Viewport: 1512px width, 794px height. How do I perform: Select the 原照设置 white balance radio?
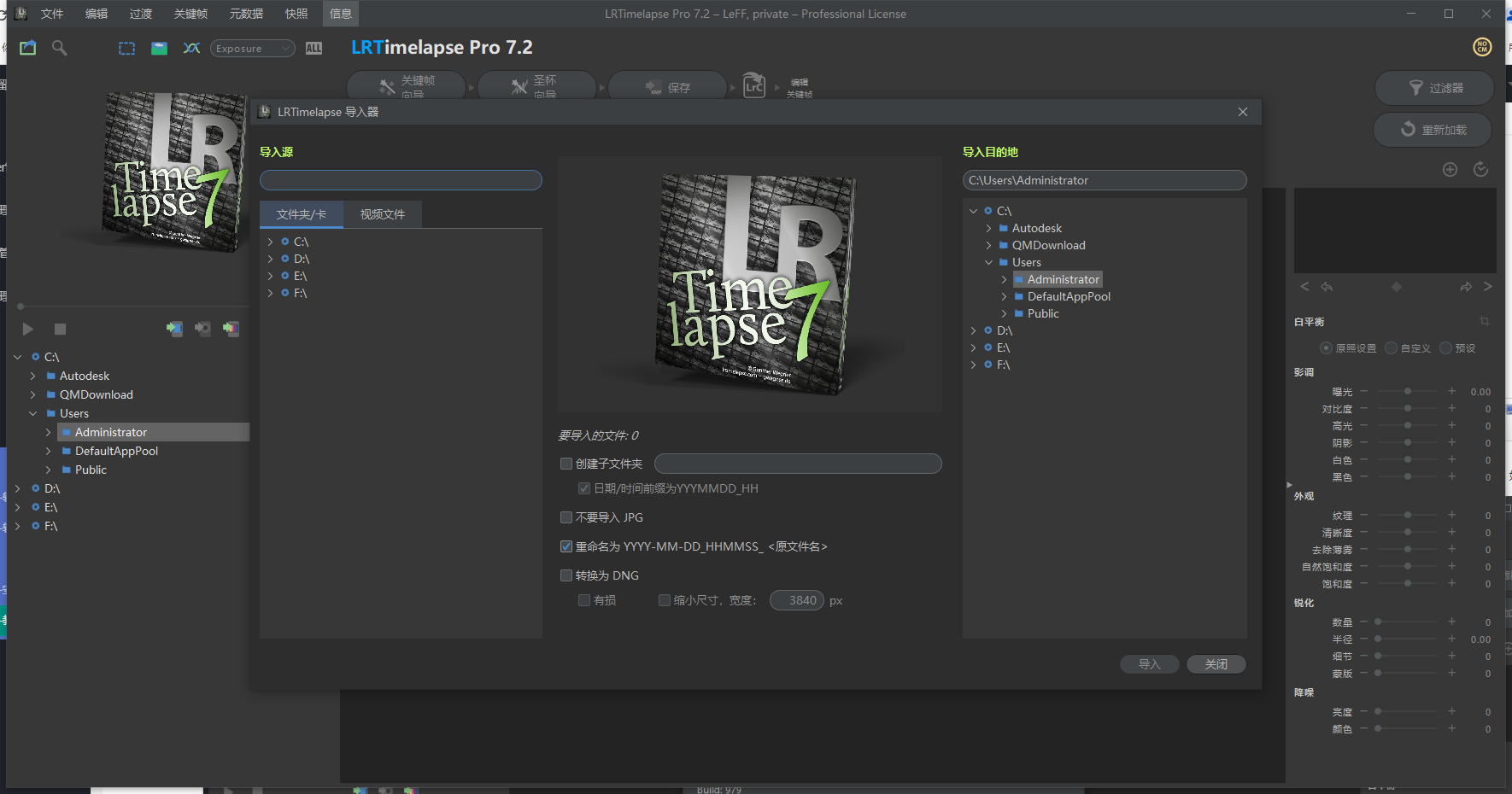(x=1327, y=347)
